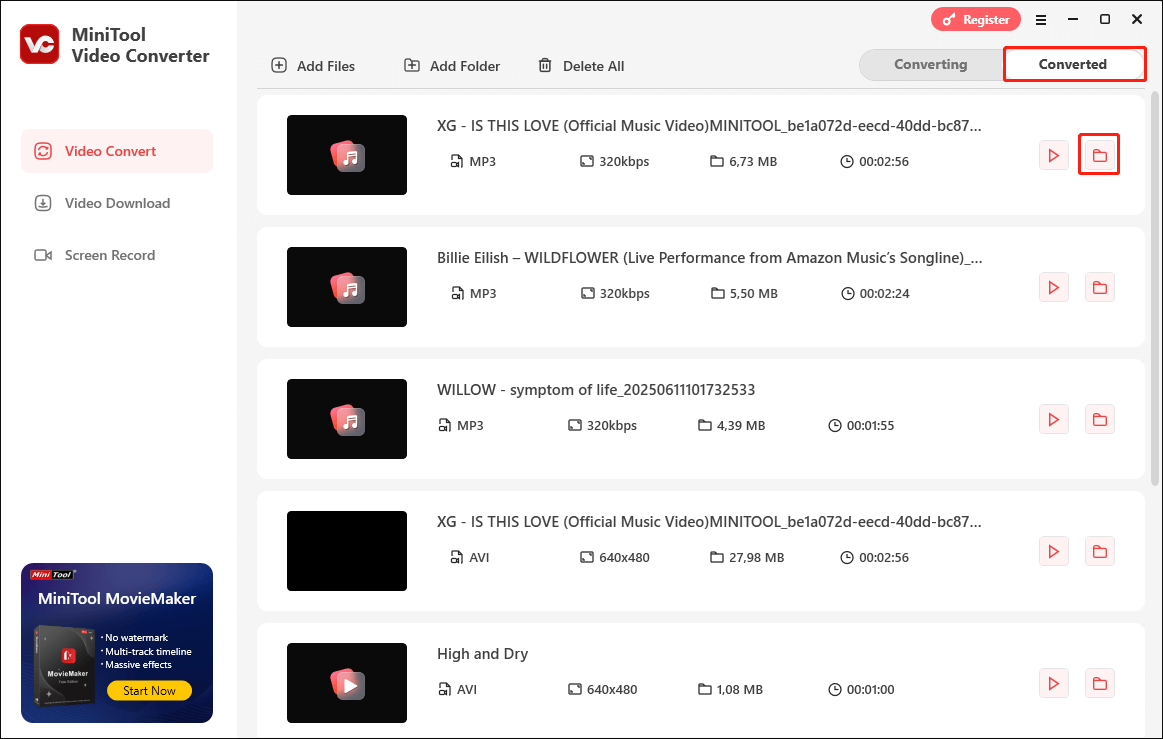Open Video Convert section

[116, 151]
